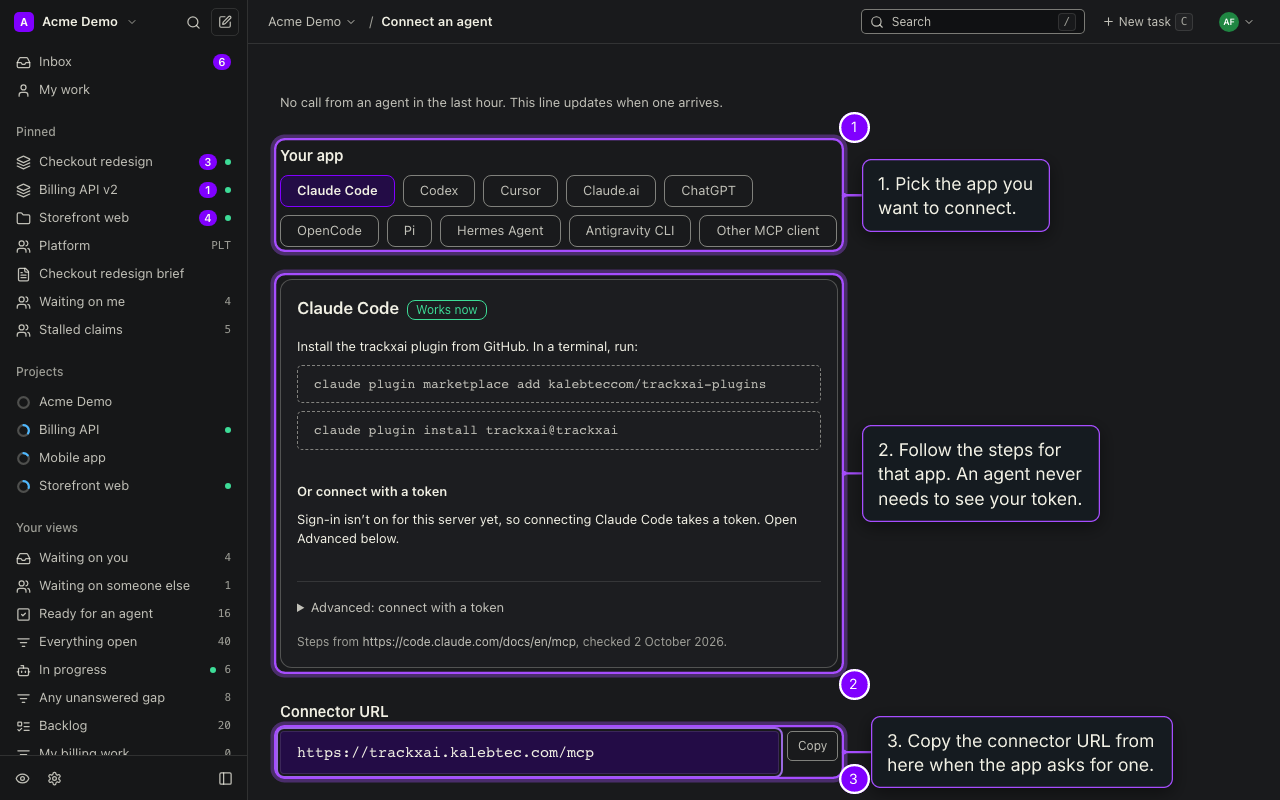
Task: Click the claude plugin install trackxai command
Action: pos(559,430)
